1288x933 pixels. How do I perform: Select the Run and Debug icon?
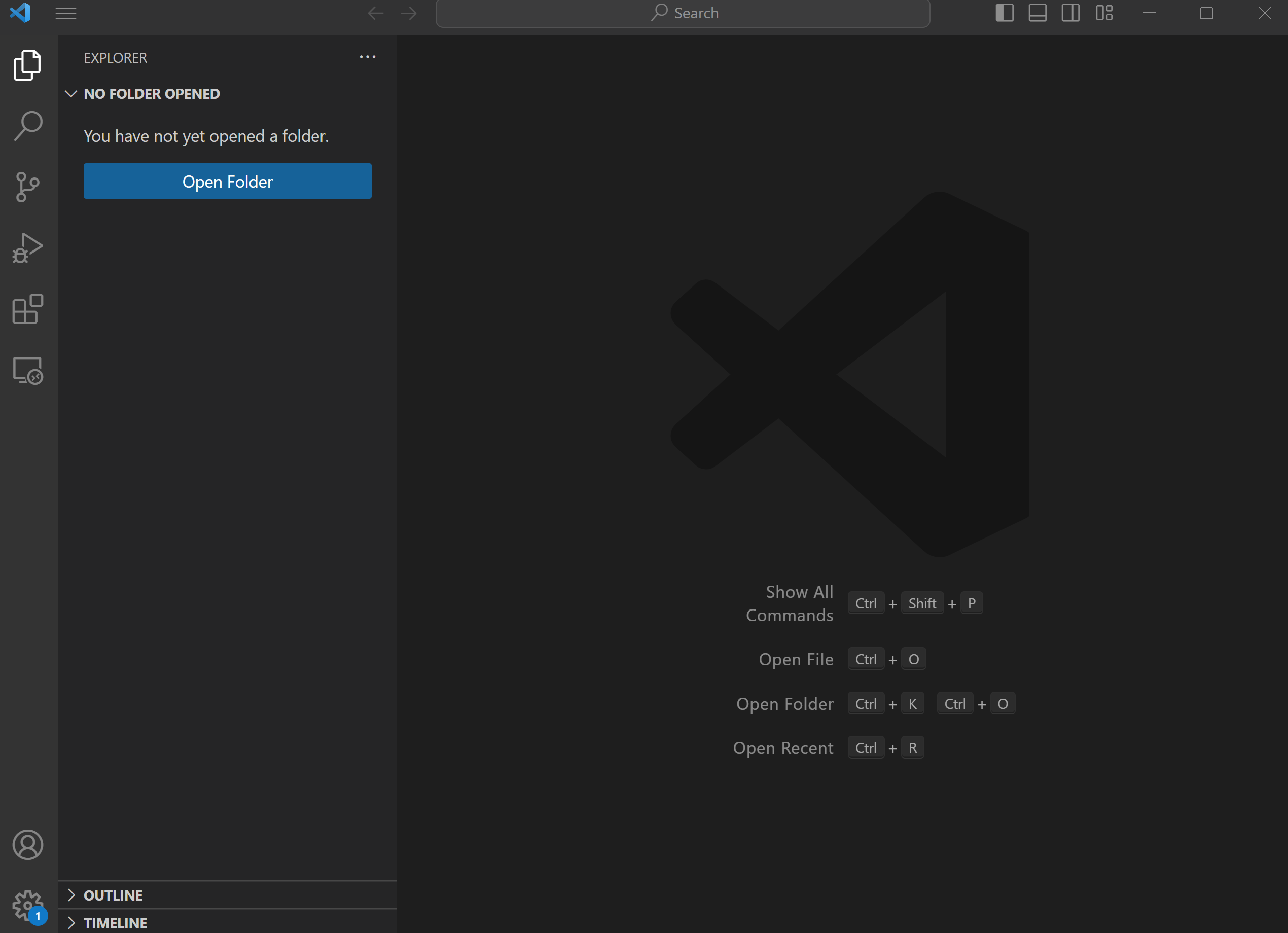coord(27,248)
